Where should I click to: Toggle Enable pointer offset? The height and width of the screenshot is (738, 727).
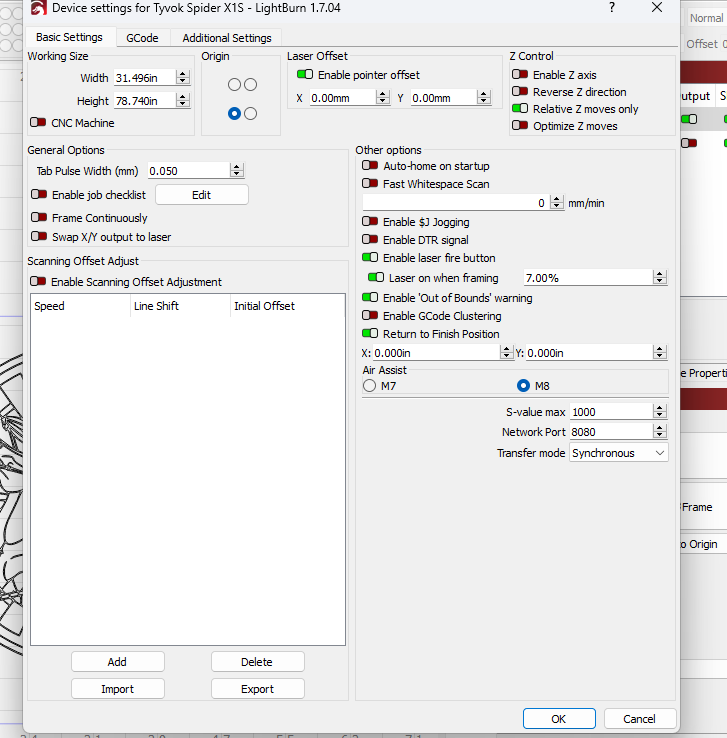305,74
